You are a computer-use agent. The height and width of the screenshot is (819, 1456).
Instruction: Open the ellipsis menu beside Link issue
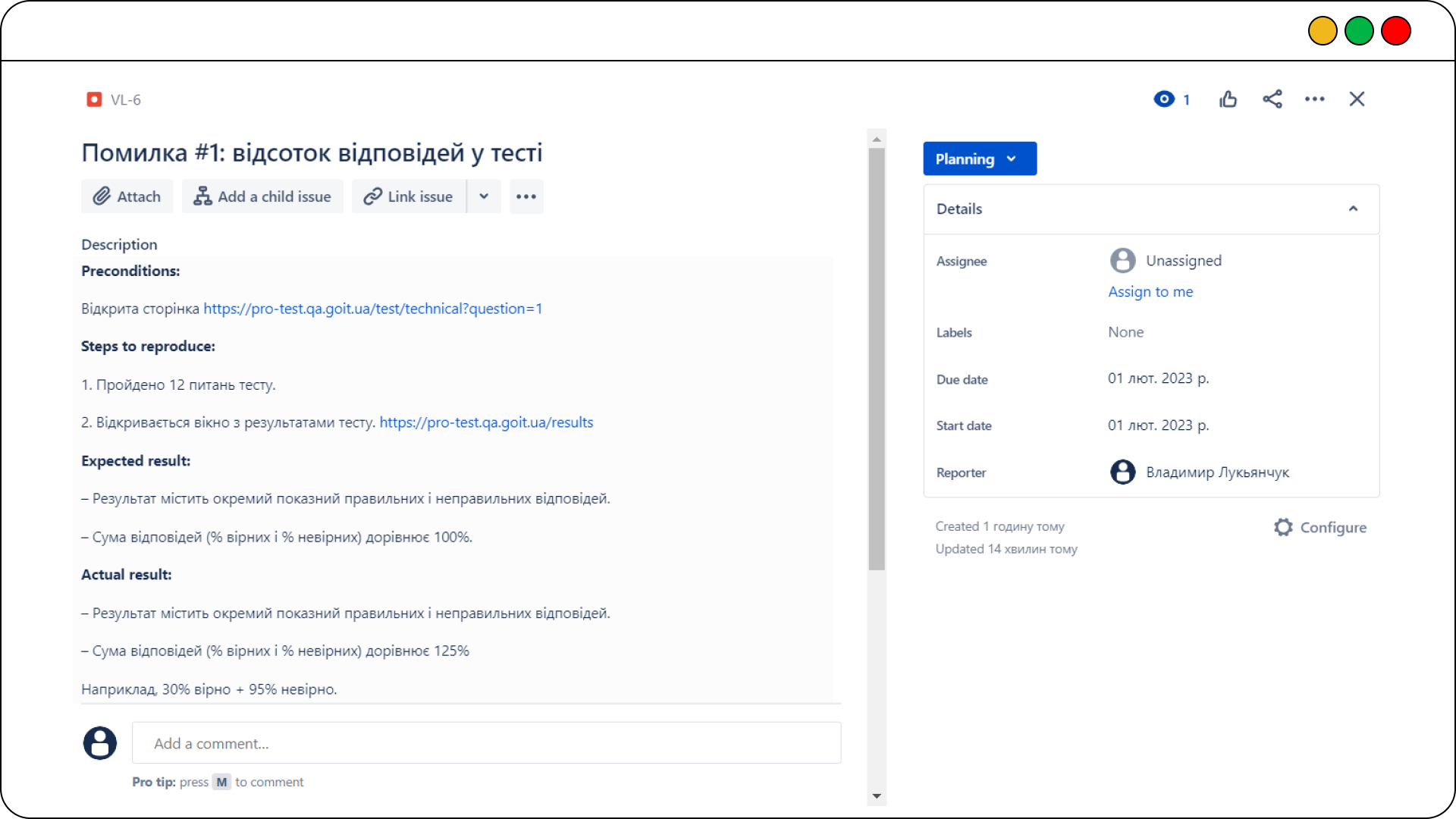(526, 196)
